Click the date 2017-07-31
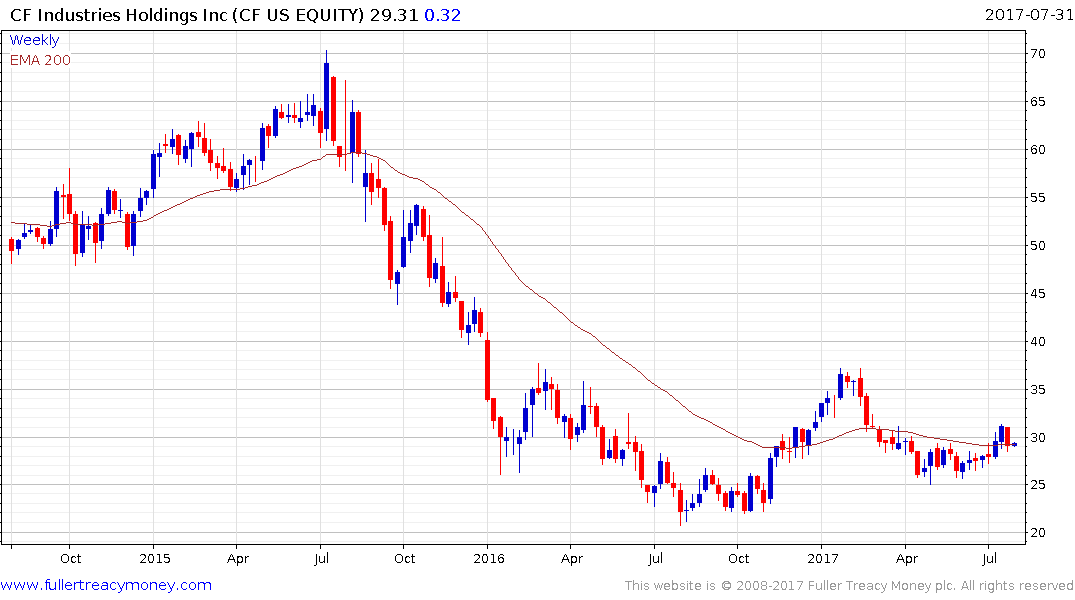The image size is (1075, 600). point(1029,14)
